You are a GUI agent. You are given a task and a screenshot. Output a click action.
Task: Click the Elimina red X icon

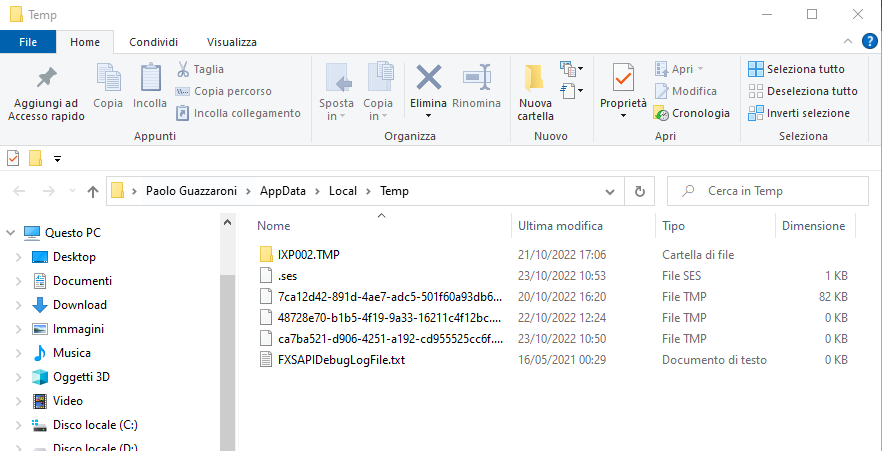[x=428, y=77]
